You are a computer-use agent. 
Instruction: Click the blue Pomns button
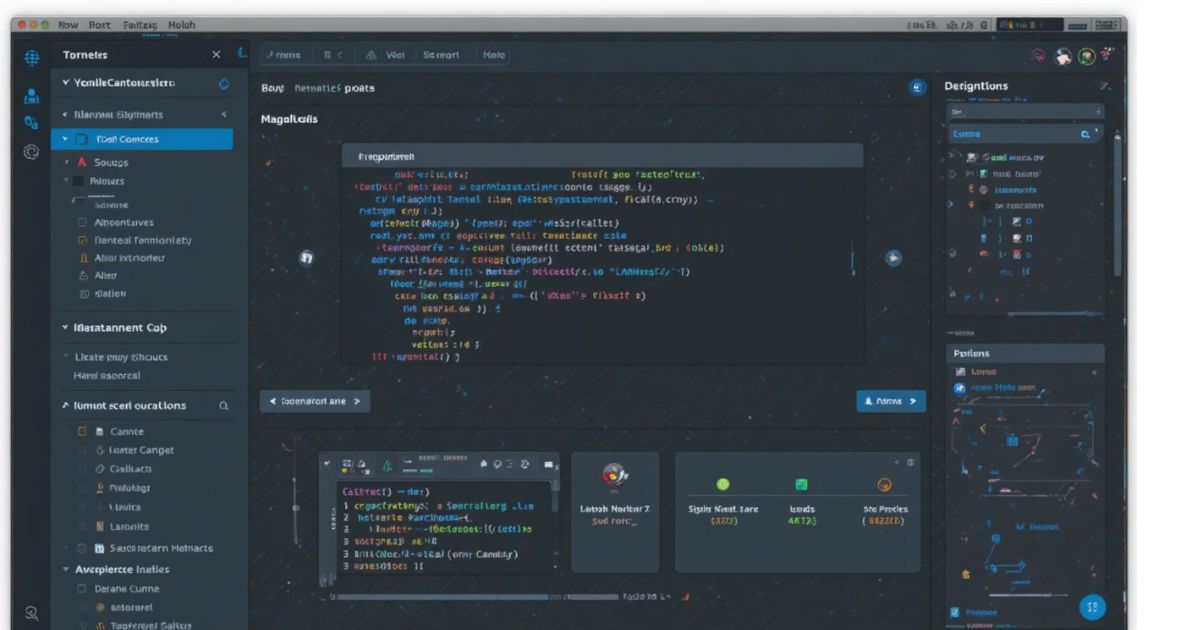point(891,401)
